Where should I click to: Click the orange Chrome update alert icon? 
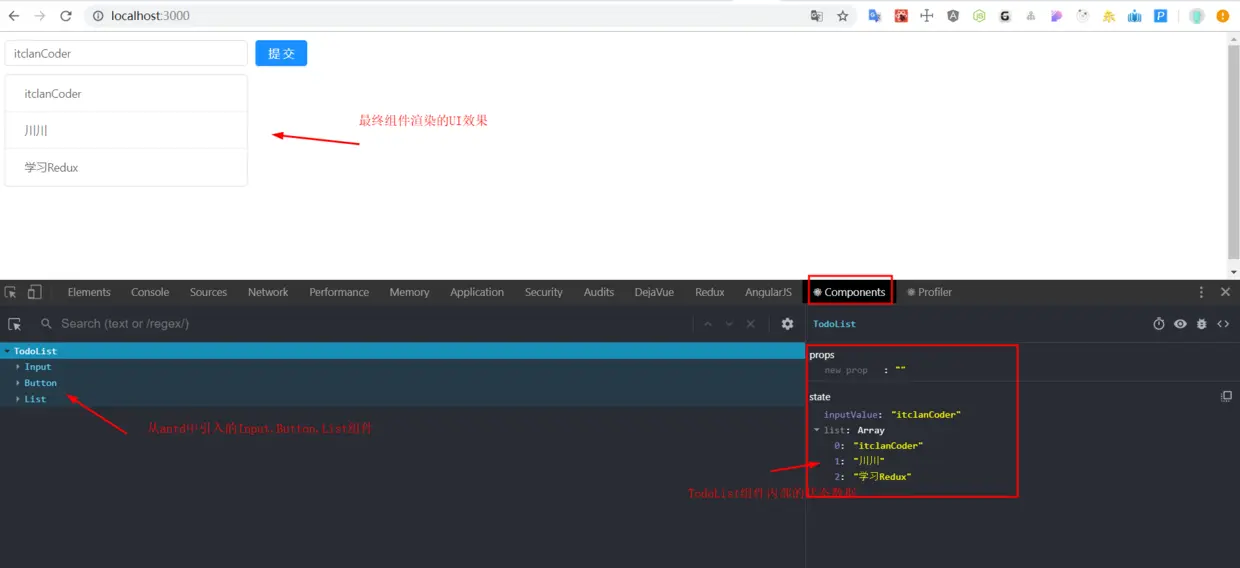(1223, 16)
